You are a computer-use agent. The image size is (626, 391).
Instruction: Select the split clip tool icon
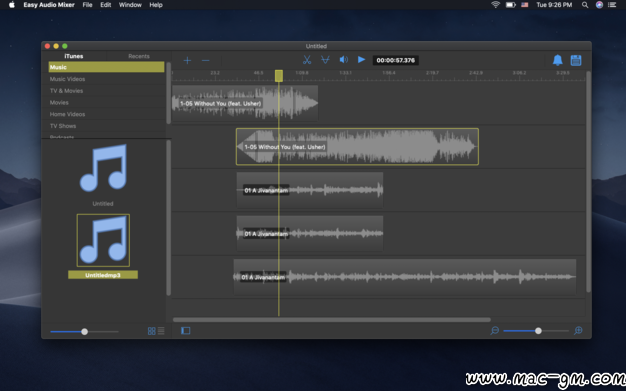[x=325, y=60]
